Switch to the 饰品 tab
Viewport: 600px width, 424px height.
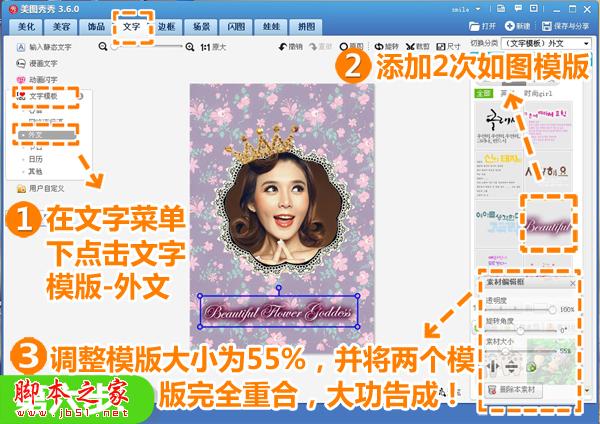click(x=96, y=27)
